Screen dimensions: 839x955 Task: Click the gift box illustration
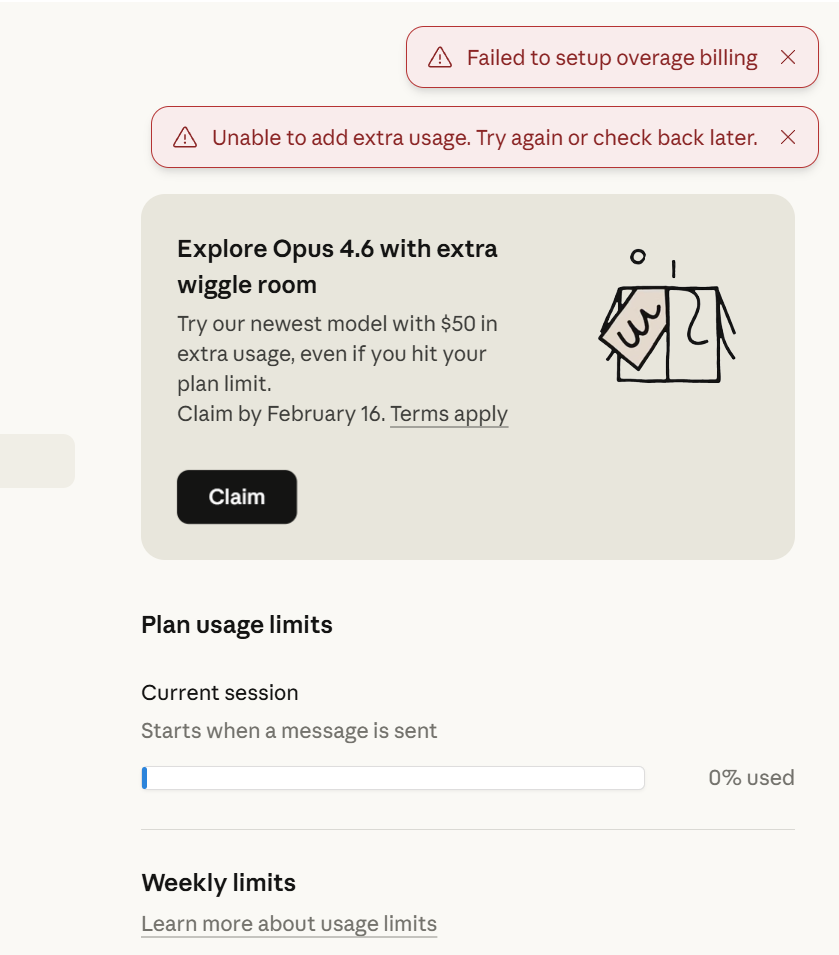667,316
